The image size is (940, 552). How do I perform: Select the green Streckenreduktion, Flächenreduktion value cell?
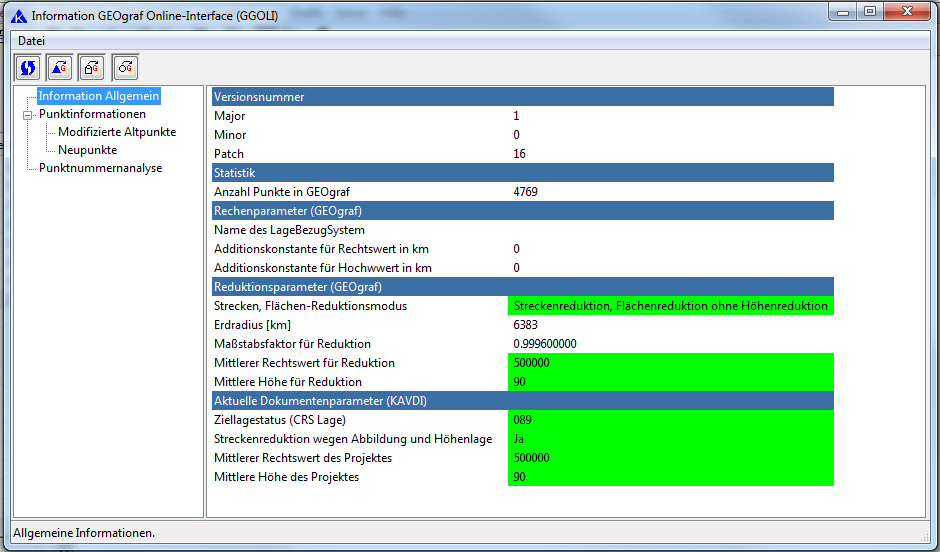[670, 306]
